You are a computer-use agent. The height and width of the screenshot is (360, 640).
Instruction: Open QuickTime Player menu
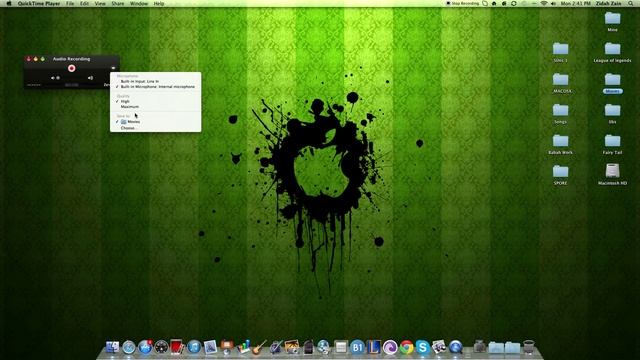point(39,3)
